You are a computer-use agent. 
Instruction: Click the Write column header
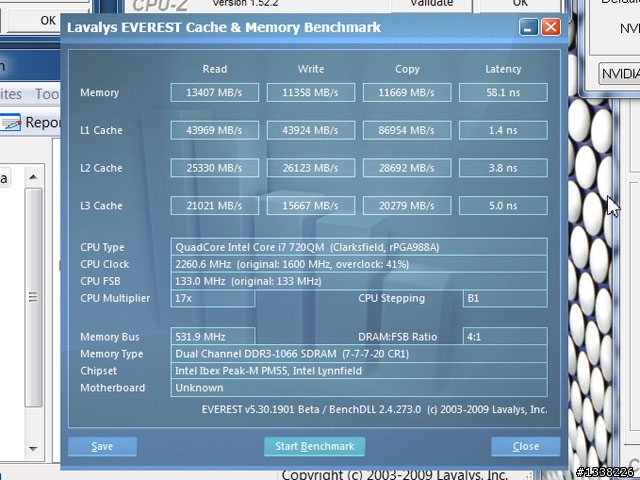pos(311,69)
